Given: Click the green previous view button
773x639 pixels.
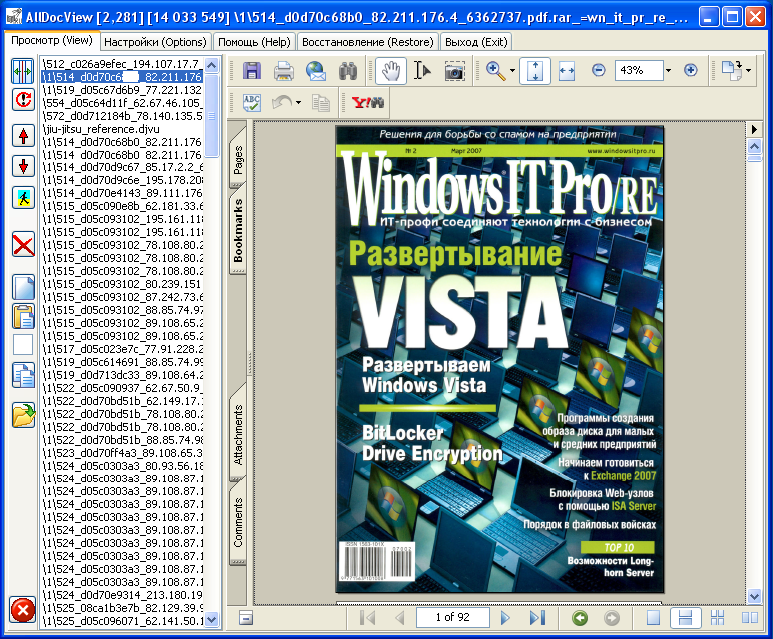Looking at the screenshot, I should pyautogui.click(x=580, y=617).
